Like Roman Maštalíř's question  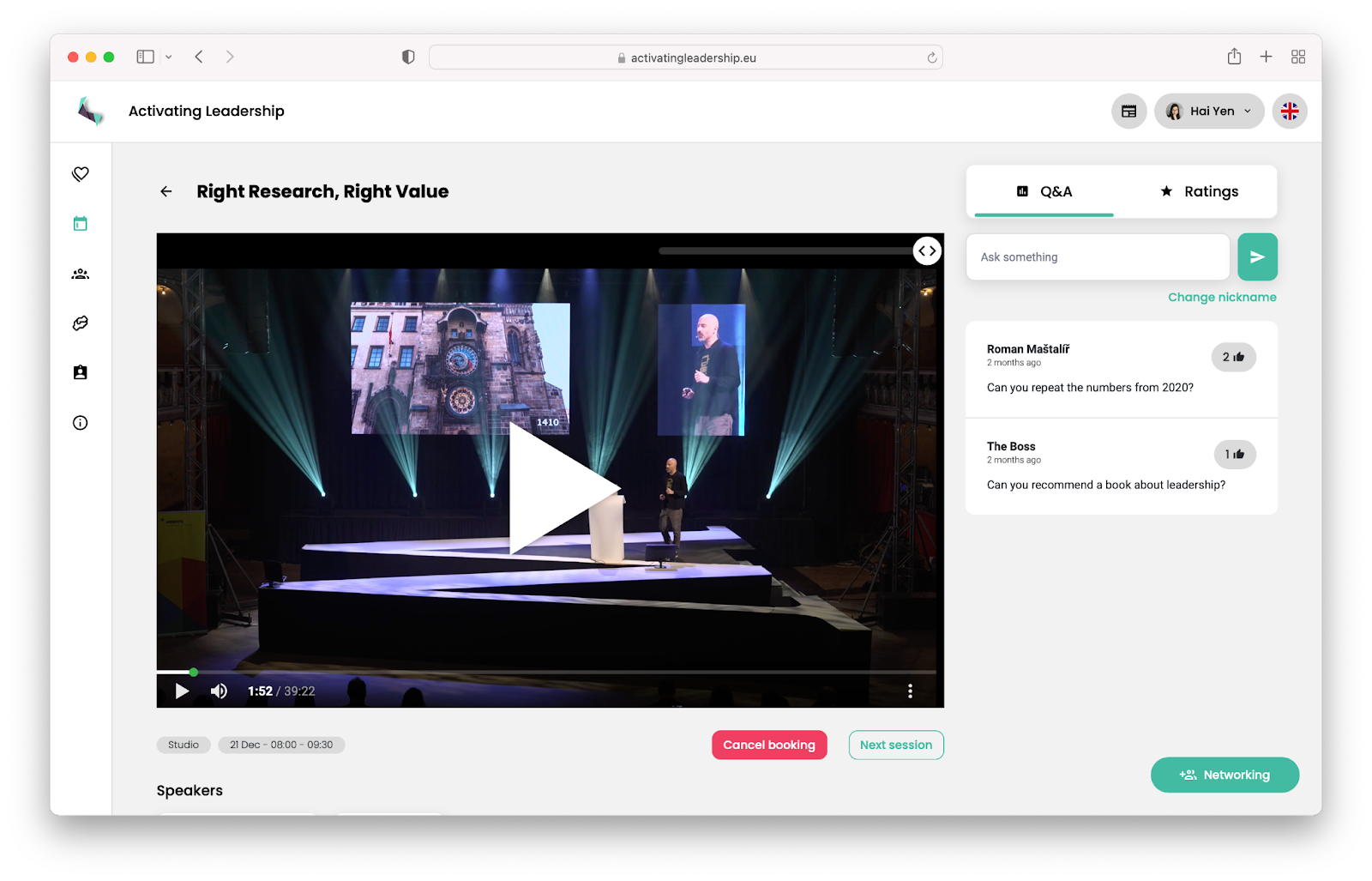click(x=1234, y=357)
